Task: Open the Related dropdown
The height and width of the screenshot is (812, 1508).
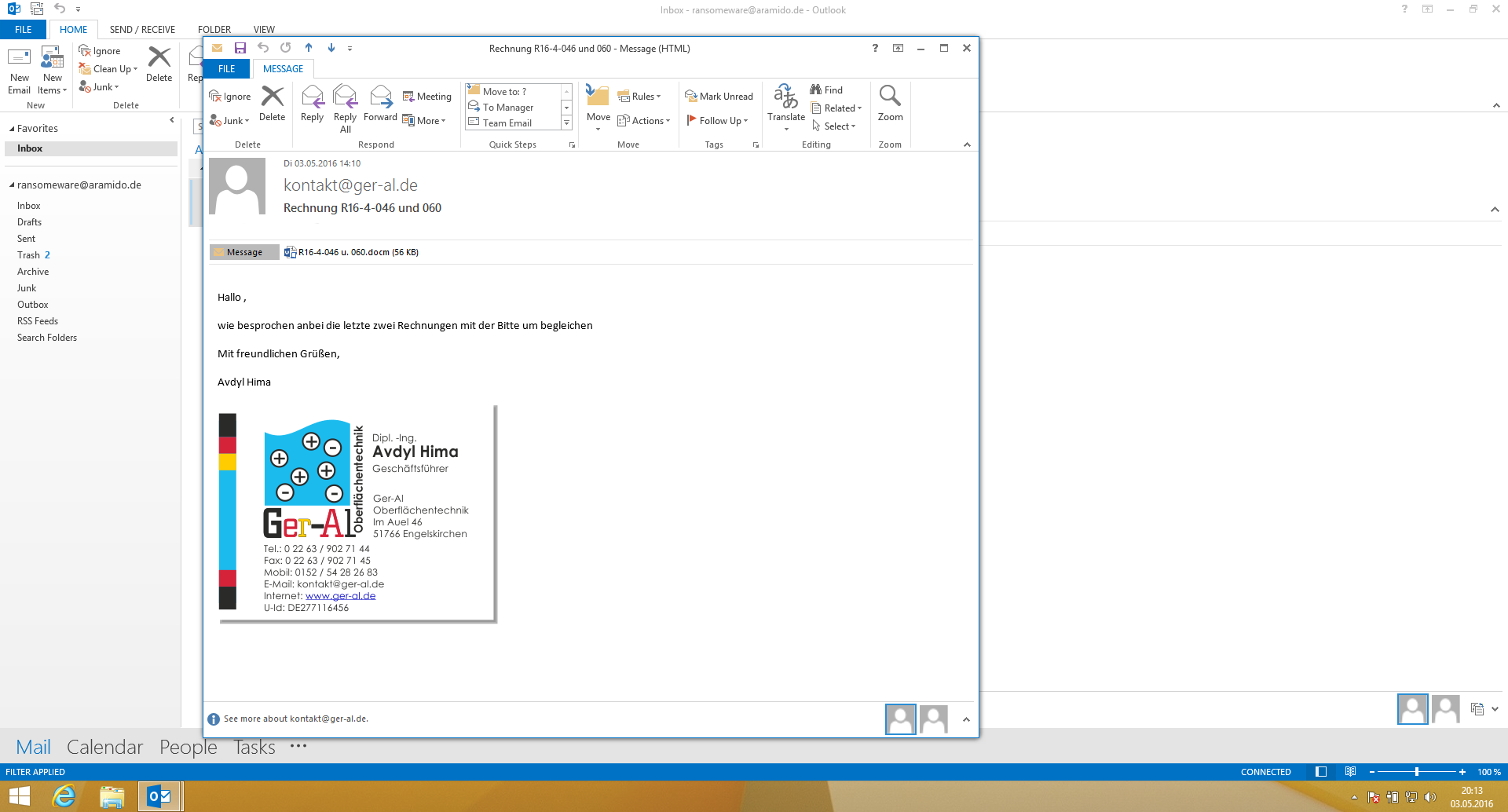Action: point(836,108)
